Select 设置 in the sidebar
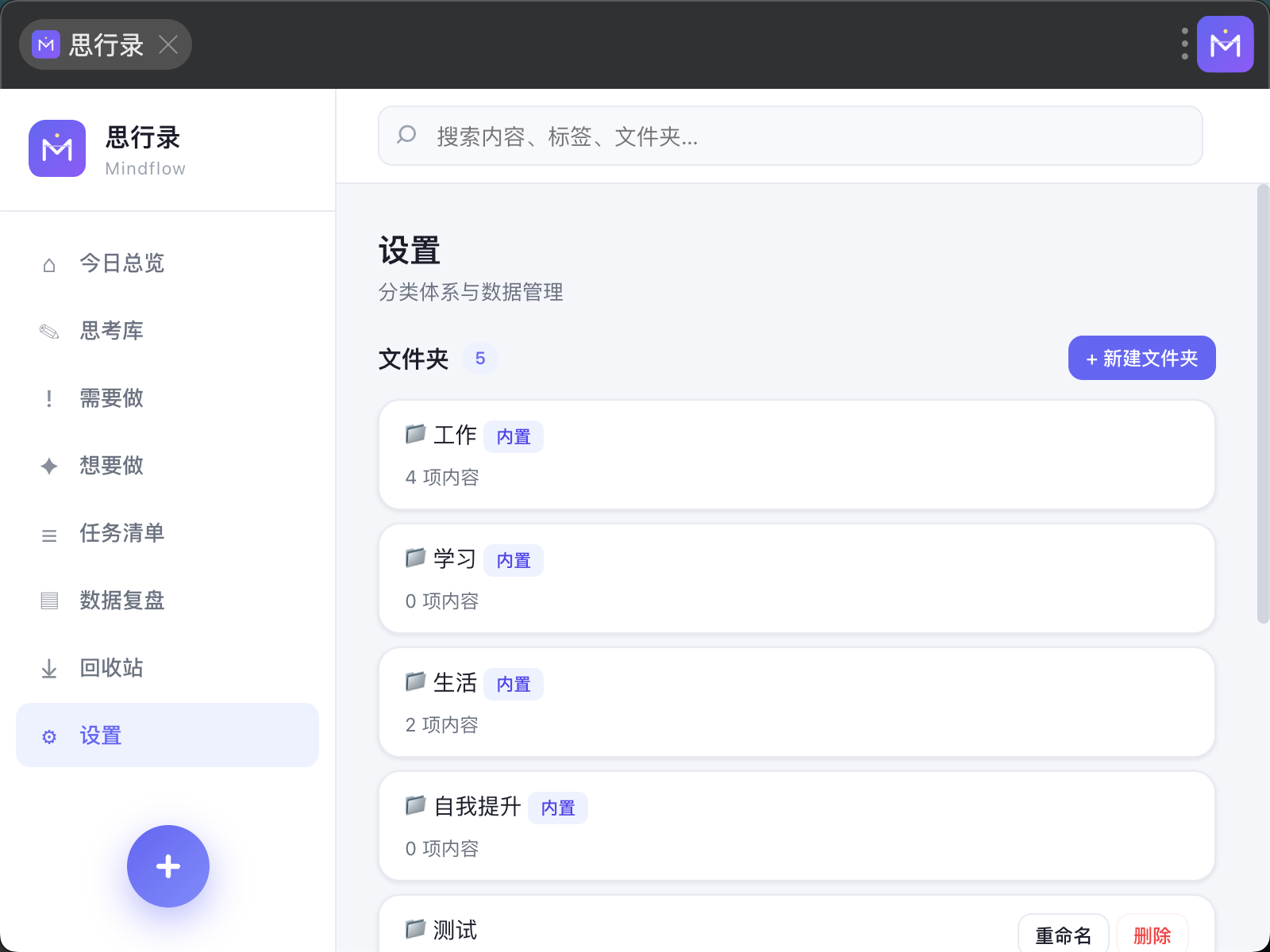The width and height of the screenshot is (1270, 952). (x=167, y=735)
